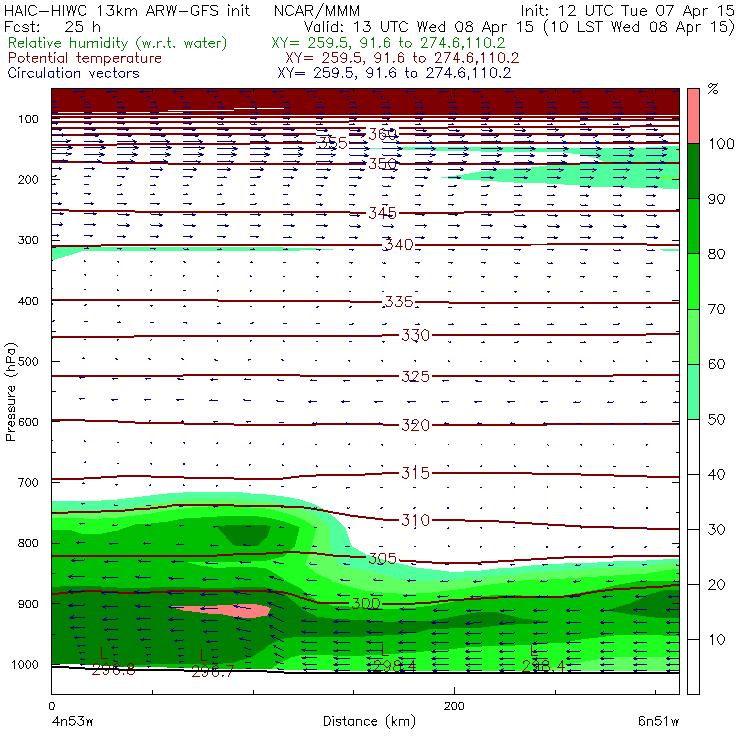Click the 320 isentrope contour label
Viewport: 740px width, 740px height.
(x=416, y=425)
